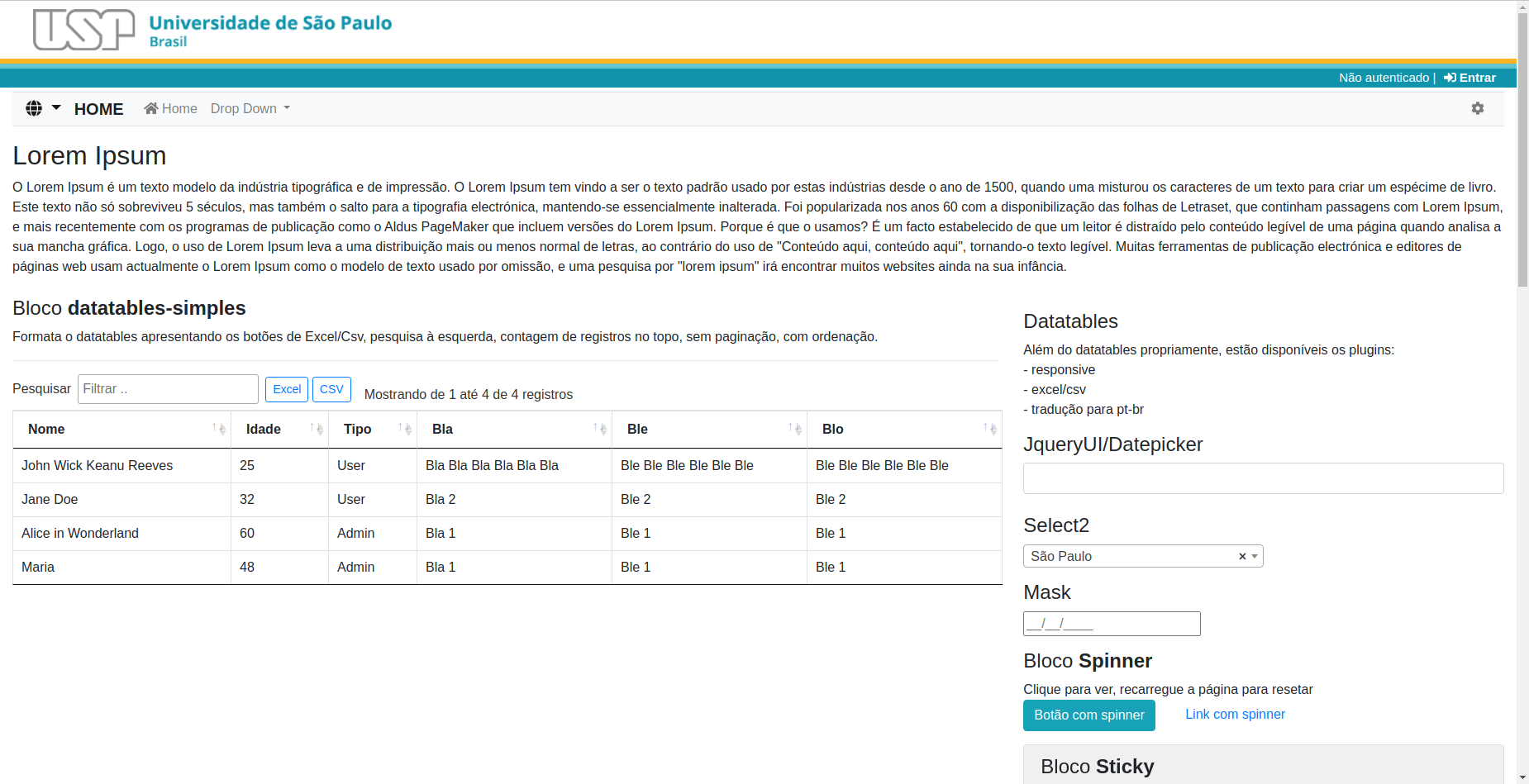This screenshot has height=784, width=1529.
Task: Open the Select2 São Paulo dropdown
Action: click(x=1143, y=556)
